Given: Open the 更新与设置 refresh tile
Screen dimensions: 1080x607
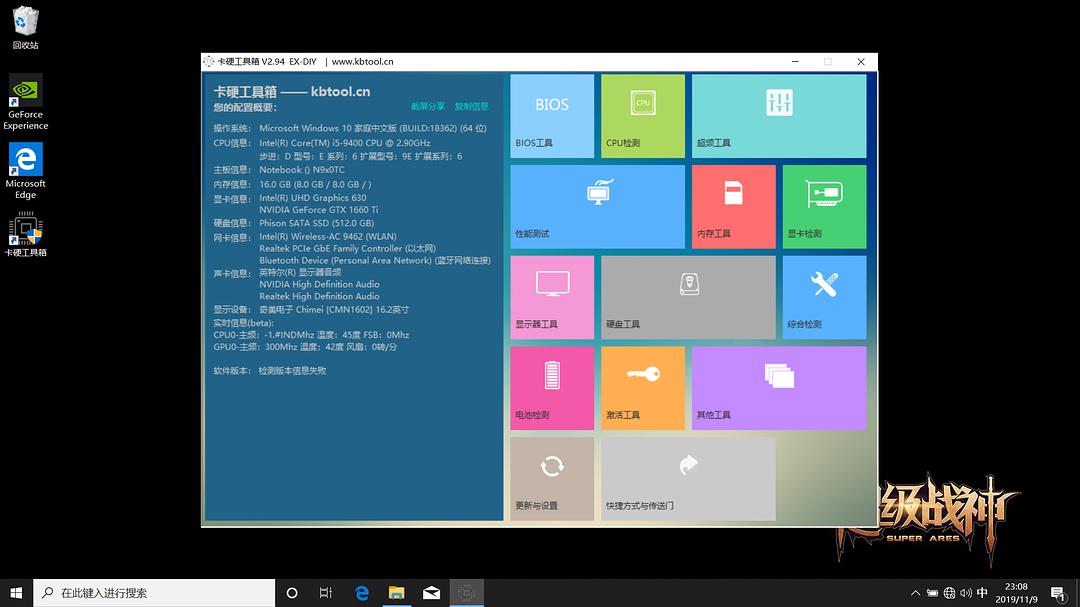Looking at the screenshot, I should [552, 479].
